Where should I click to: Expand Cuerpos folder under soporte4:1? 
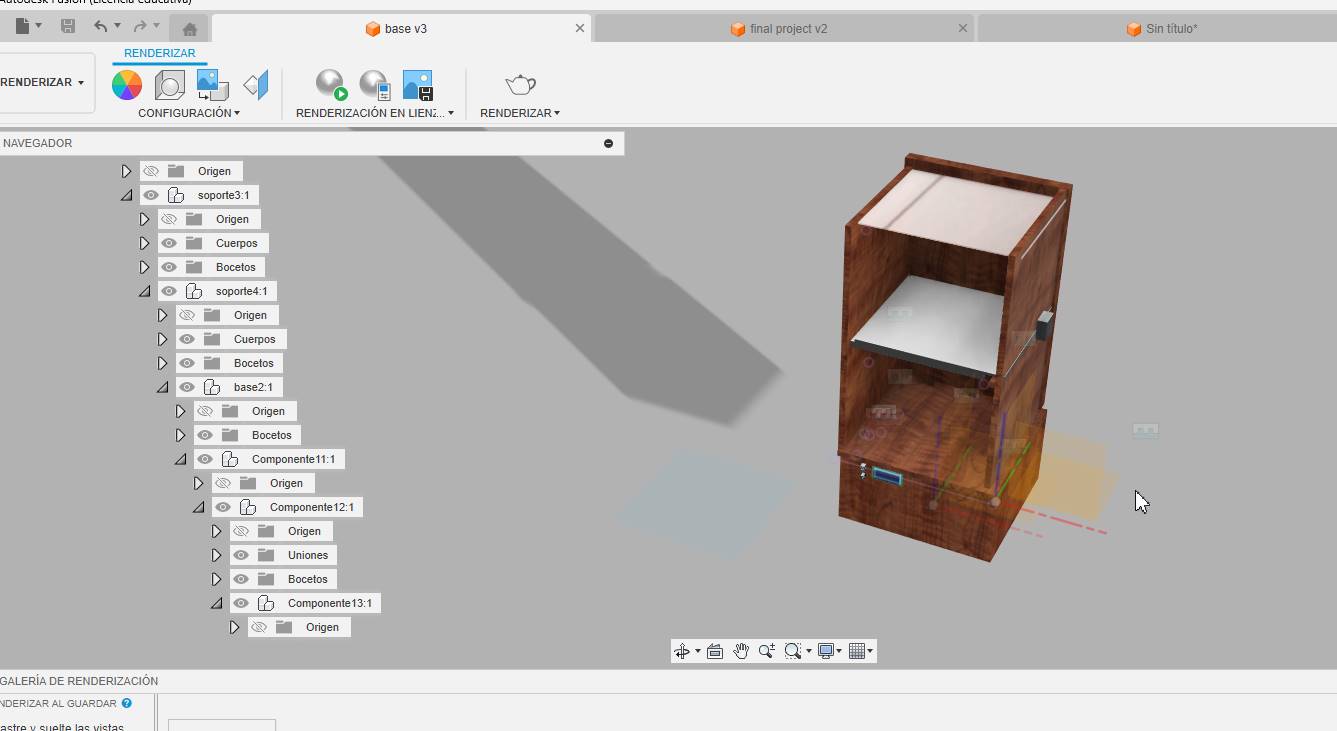[162, 339]
